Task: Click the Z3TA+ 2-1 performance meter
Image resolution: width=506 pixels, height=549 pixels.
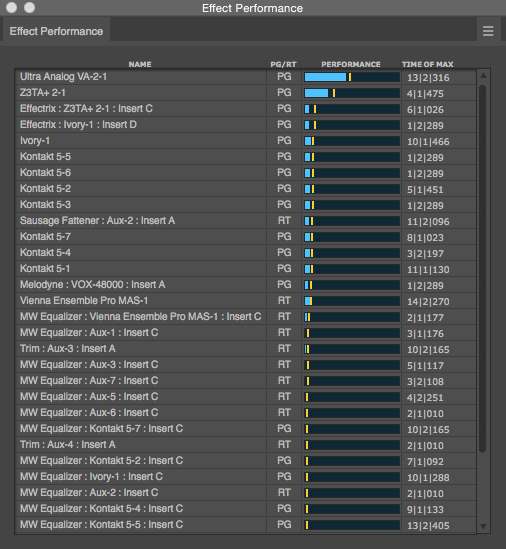Action: [x=352, y=93]
